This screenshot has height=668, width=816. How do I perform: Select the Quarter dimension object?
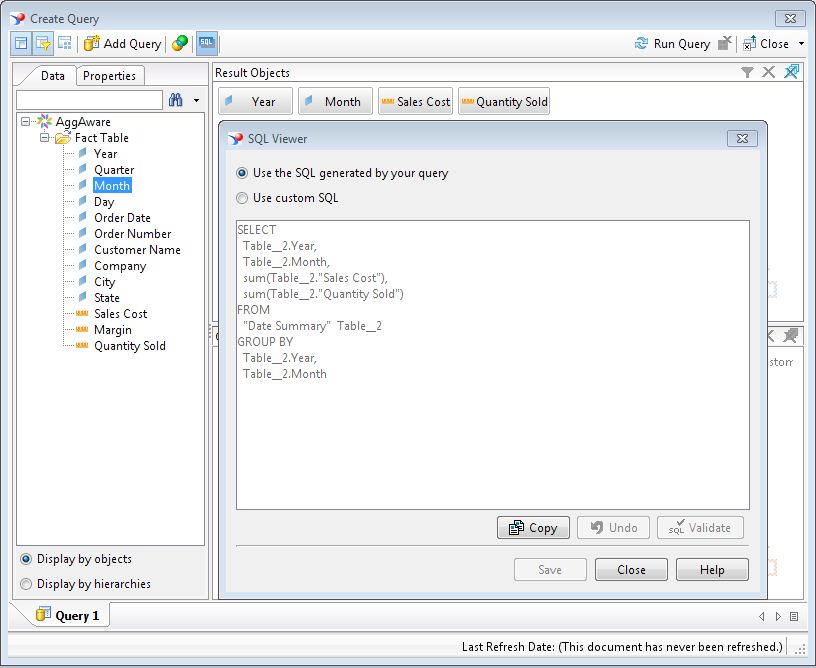click(x=114, y=170)
